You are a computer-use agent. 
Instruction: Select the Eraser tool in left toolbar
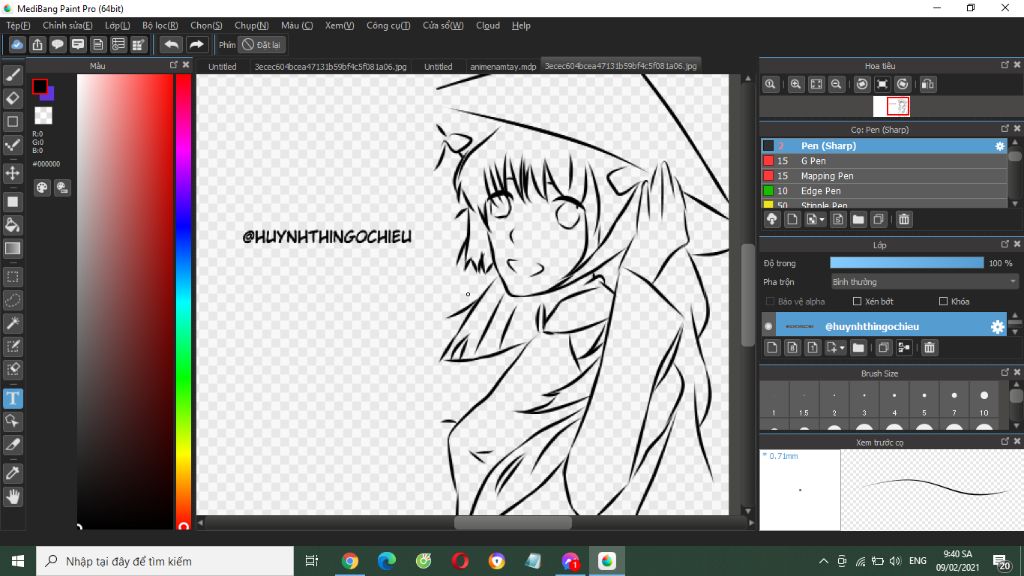[x=13, y=98]
